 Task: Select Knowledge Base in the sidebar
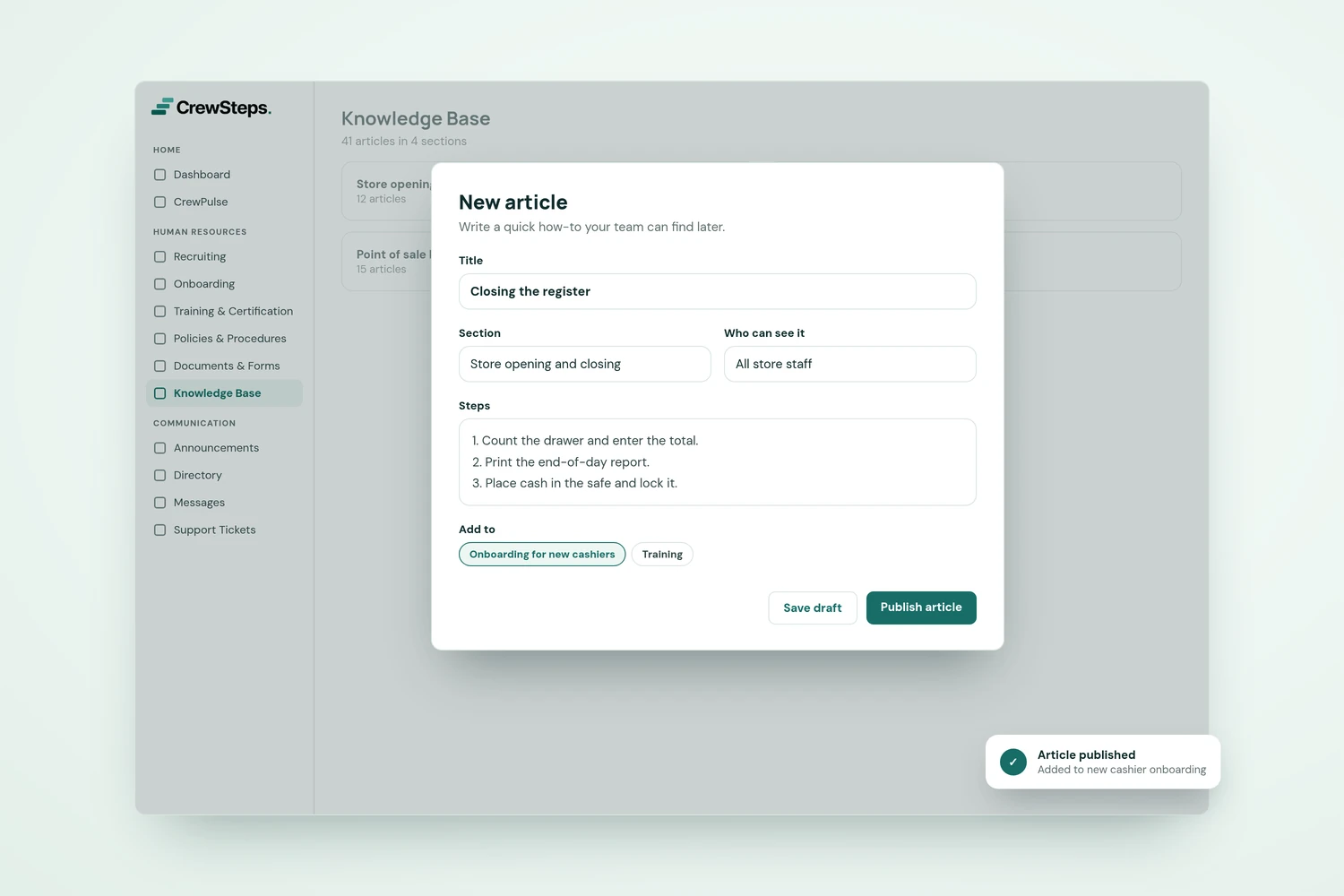(x=224, y=393)
